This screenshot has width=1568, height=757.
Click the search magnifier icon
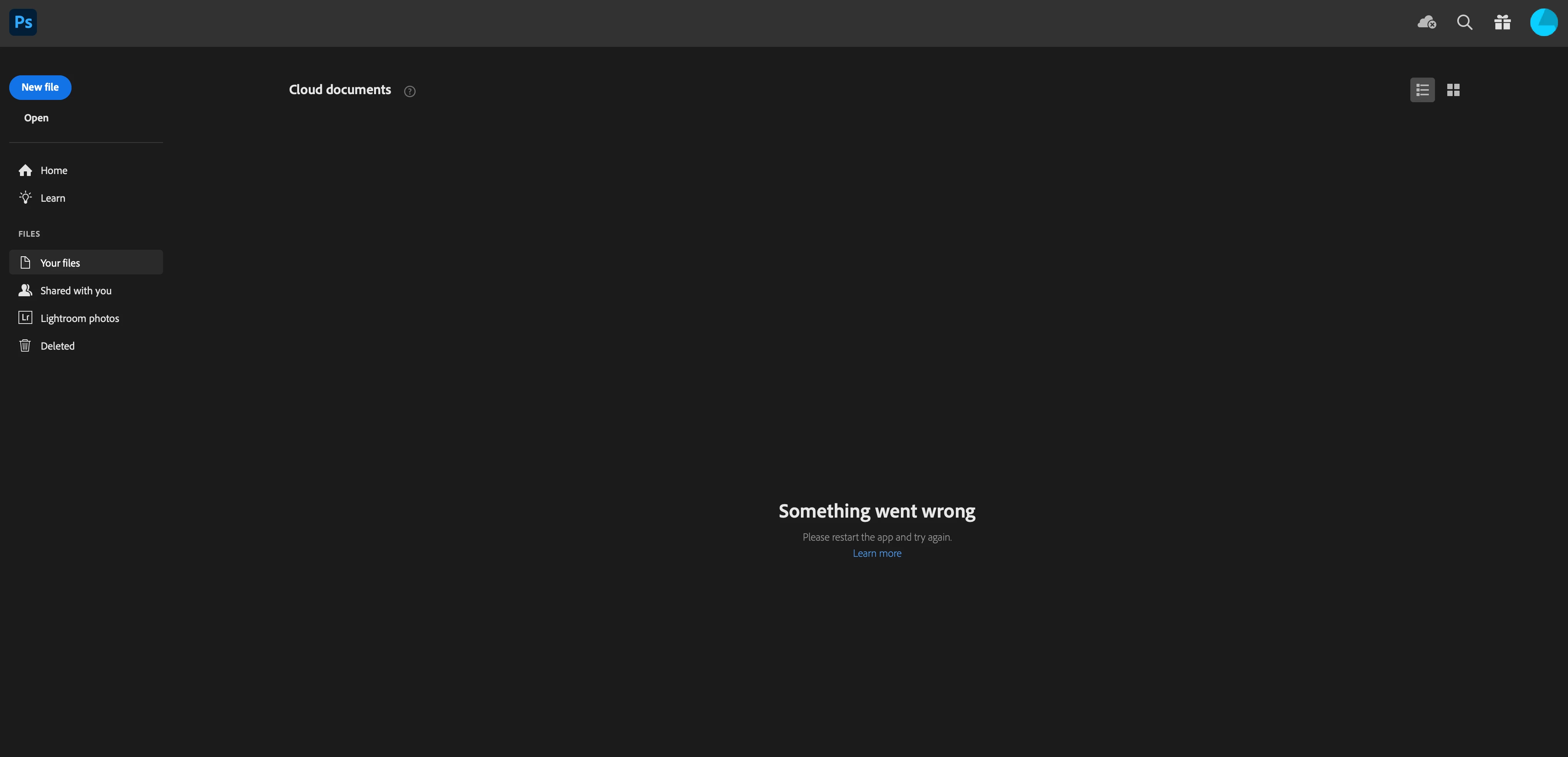(1465, 23)
